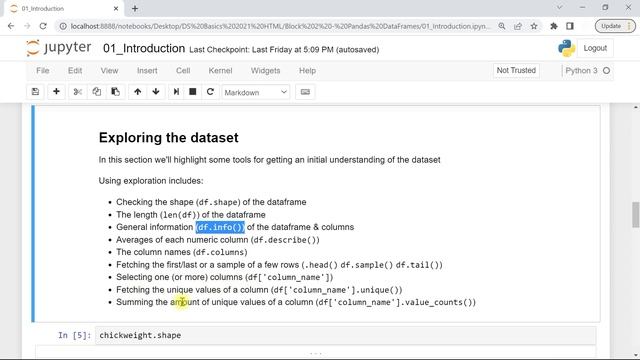This screenshot has width=640, height=360.
Task: Click the Python logo icon
Action: (567, 48)
